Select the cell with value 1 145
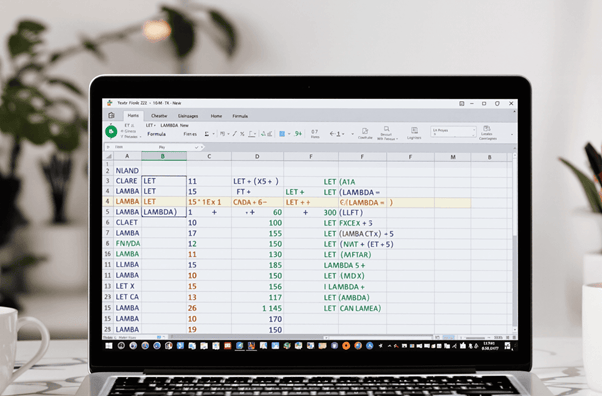 click(257, 308)
